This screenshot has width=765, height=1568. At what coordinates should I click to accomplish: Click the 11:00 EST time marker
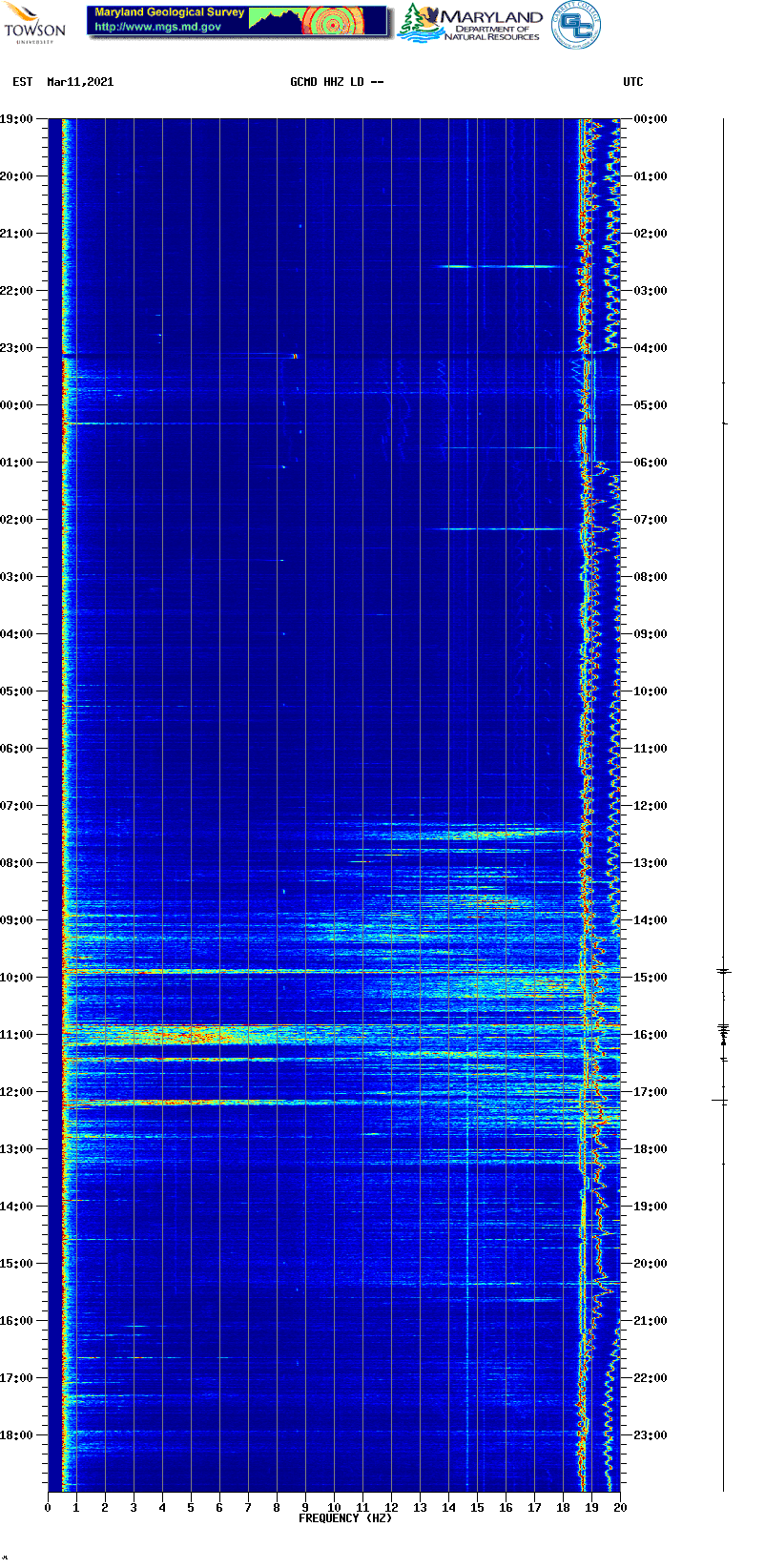[x=16, y=1035]
